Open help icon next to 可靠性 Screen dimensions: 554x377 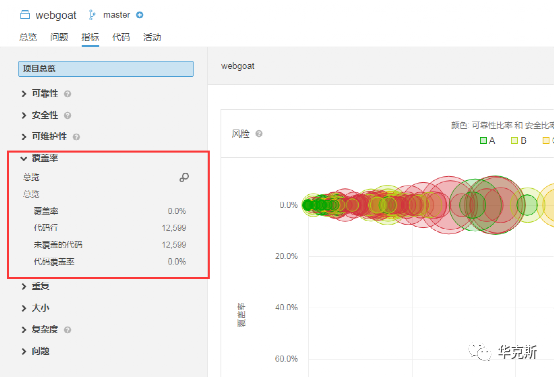point(67,94)
